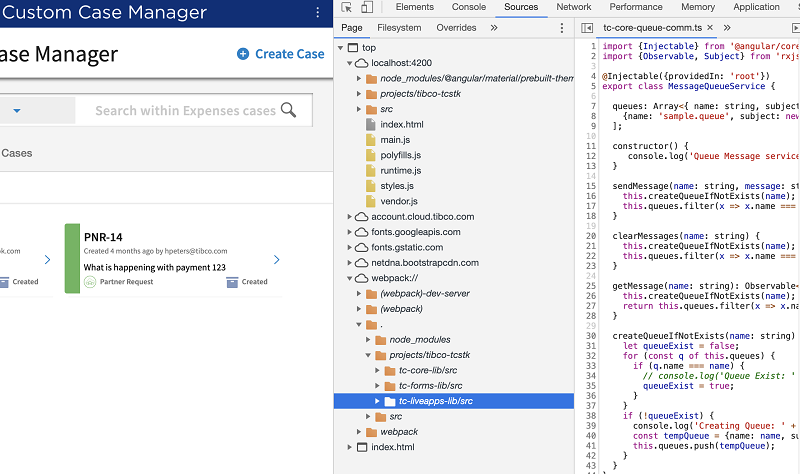Expand the tc-core-lib/src folder
Image resolution: width=800 pixels, height=474 pixels.
coord(377,370)
